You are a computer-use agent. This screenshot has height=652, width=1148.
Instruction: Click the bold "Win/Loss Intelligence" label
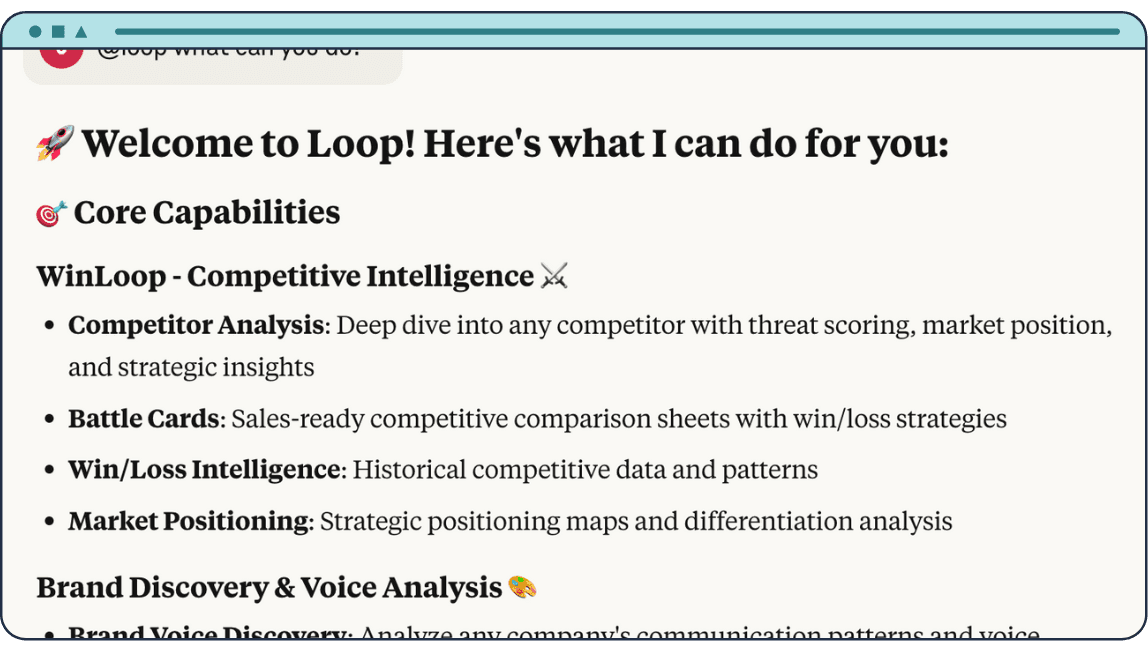pyautogui.click(x=204, y=470)
